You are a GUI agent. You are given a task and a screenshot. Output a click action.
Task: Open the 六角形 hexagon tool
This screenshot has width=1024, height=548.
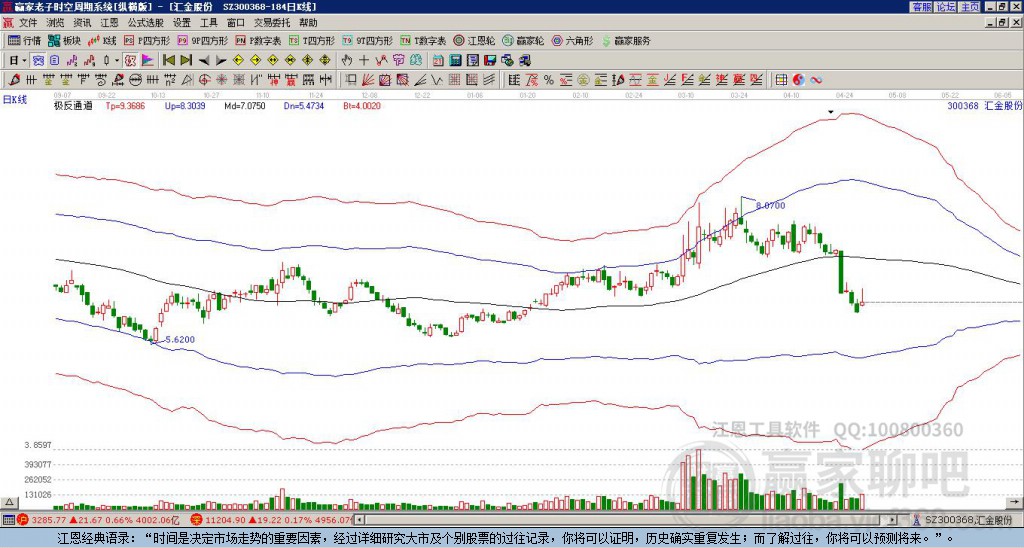(x=572, y=40)
